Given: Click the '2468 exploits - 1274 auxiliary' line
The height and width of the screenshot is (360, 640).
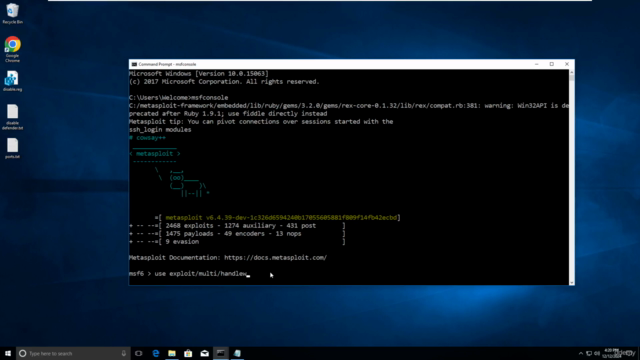Looking at the screenshot, I should coord(237,225).
